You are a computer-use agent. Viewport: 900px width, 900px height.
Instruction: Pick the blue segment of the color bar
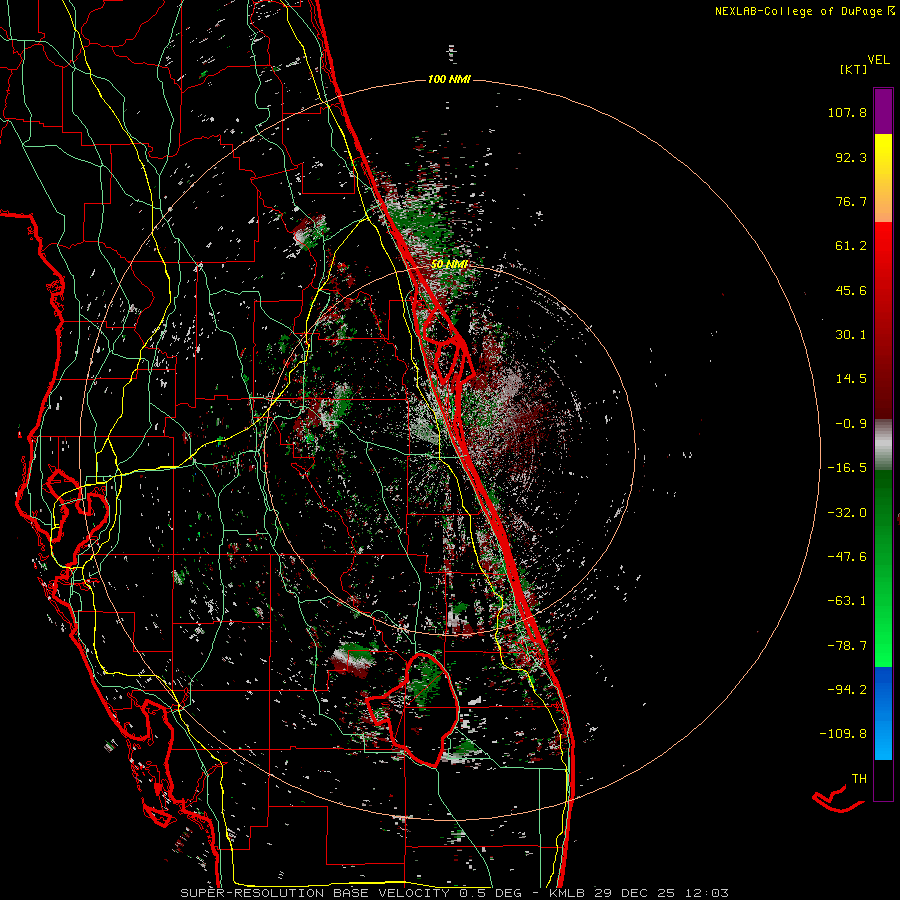[883, 713]
